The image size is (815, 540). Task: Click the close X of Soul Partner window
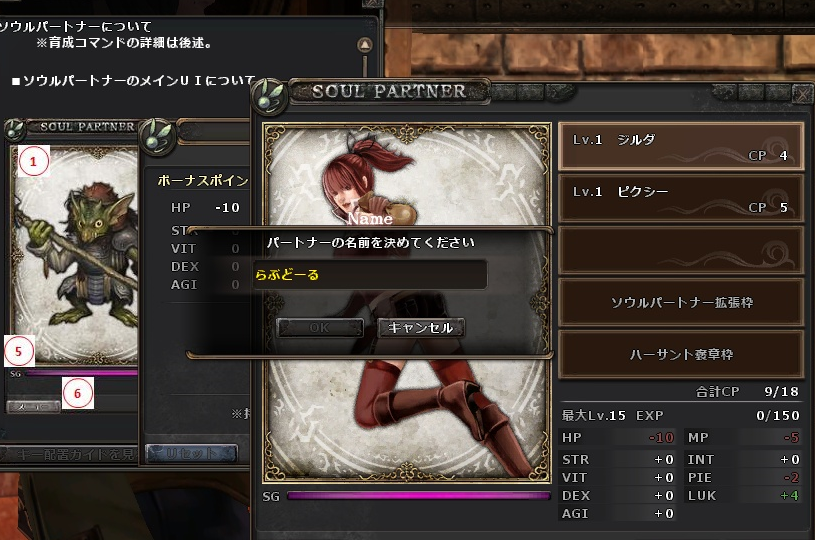(x=803, y=95)
